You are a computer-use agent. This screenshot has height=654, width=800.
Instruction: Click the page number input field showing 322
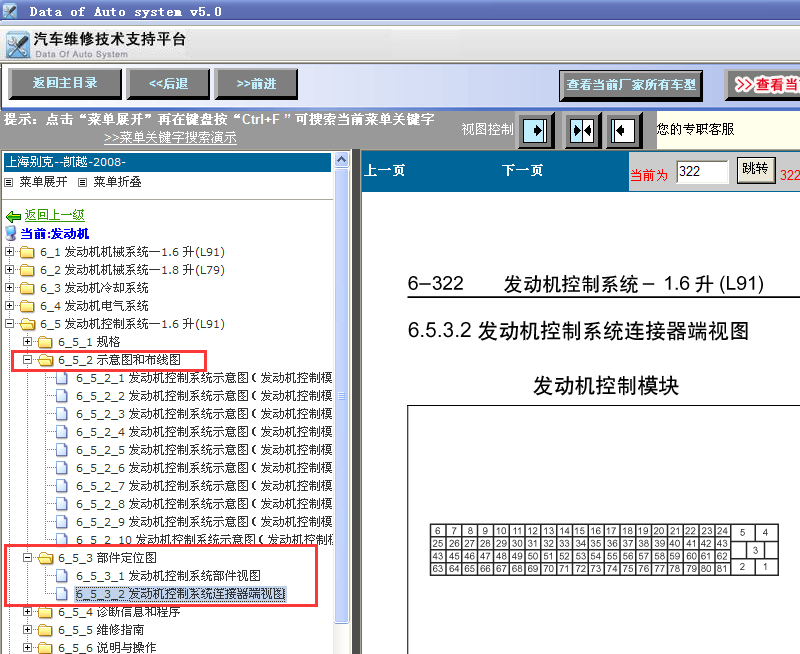(x=703, y=171)
